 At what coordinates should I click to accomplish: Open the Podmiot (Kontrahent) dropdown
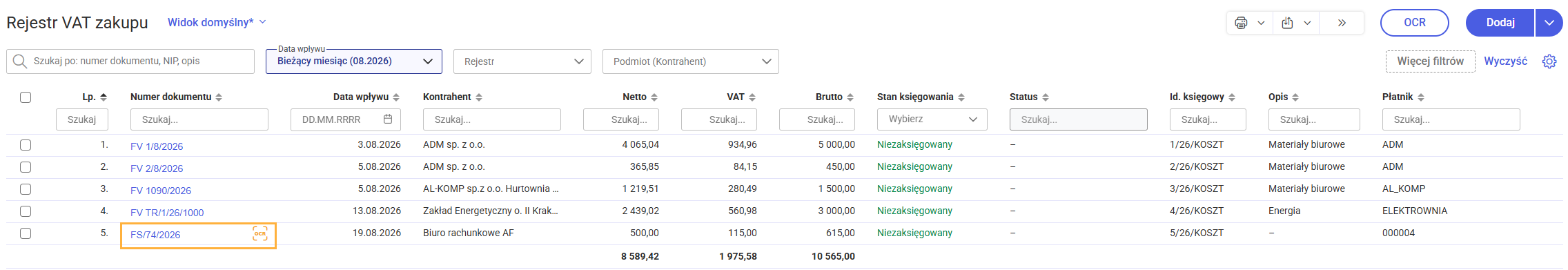point(691,61)
